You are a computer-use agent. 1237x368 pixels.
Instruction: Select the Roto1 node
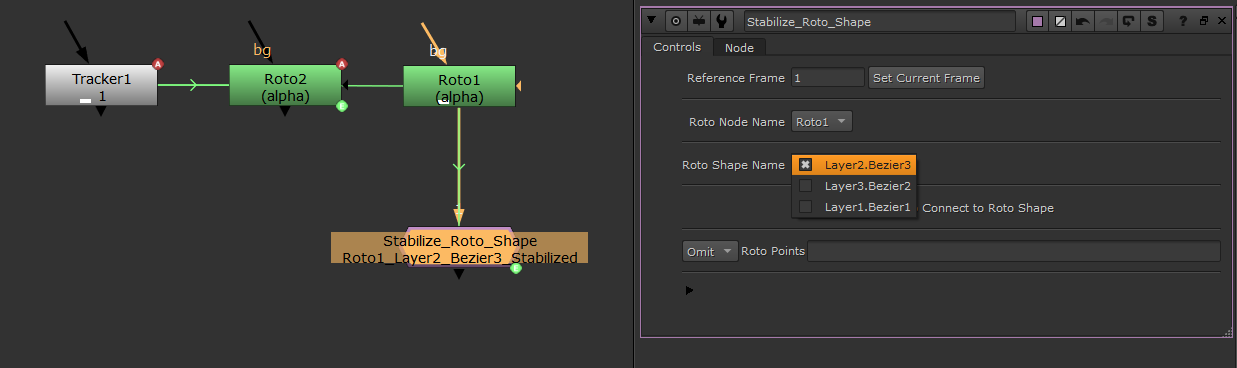(459, 86)
